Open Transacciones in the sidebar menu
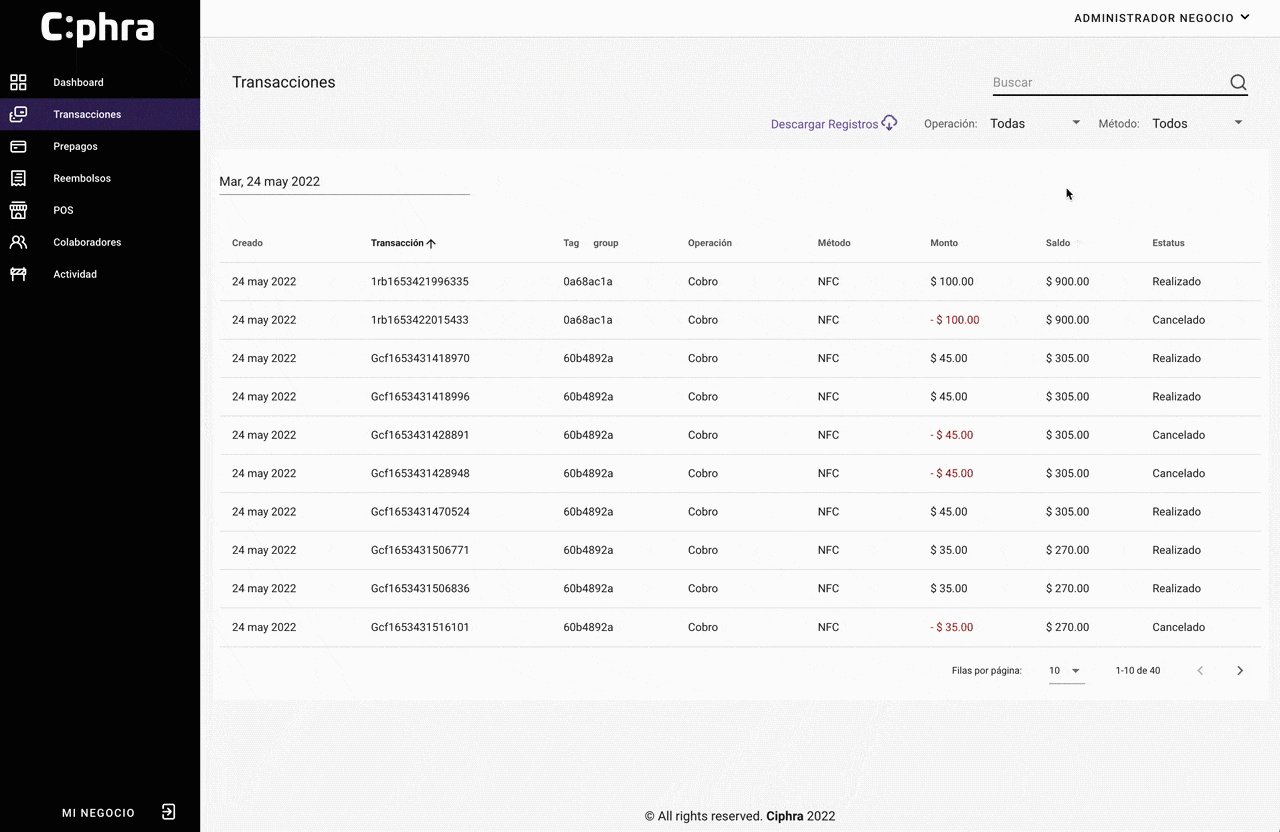This screenshot has height=832, width=1280. tap(87, 114)
